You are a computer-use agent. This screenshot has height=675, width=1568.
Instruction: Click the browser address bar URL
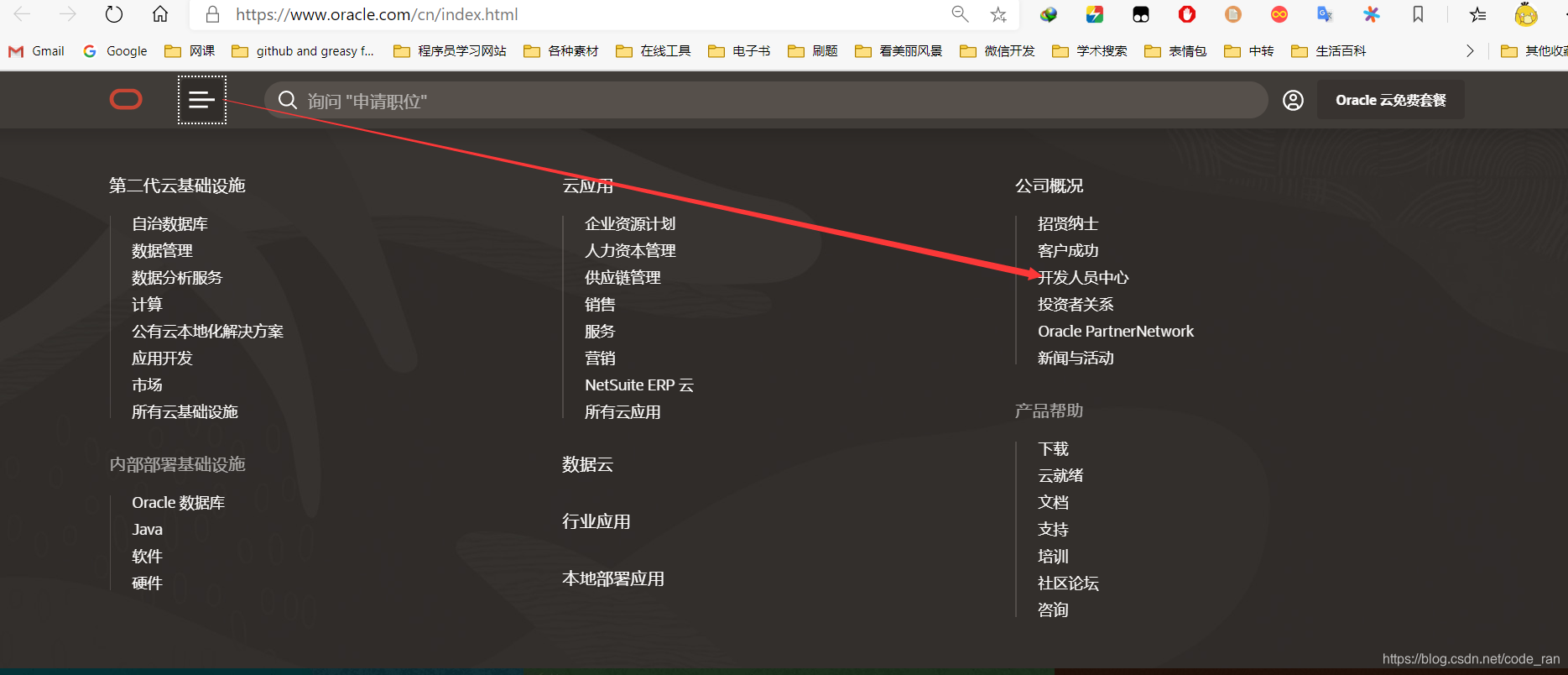377,14
